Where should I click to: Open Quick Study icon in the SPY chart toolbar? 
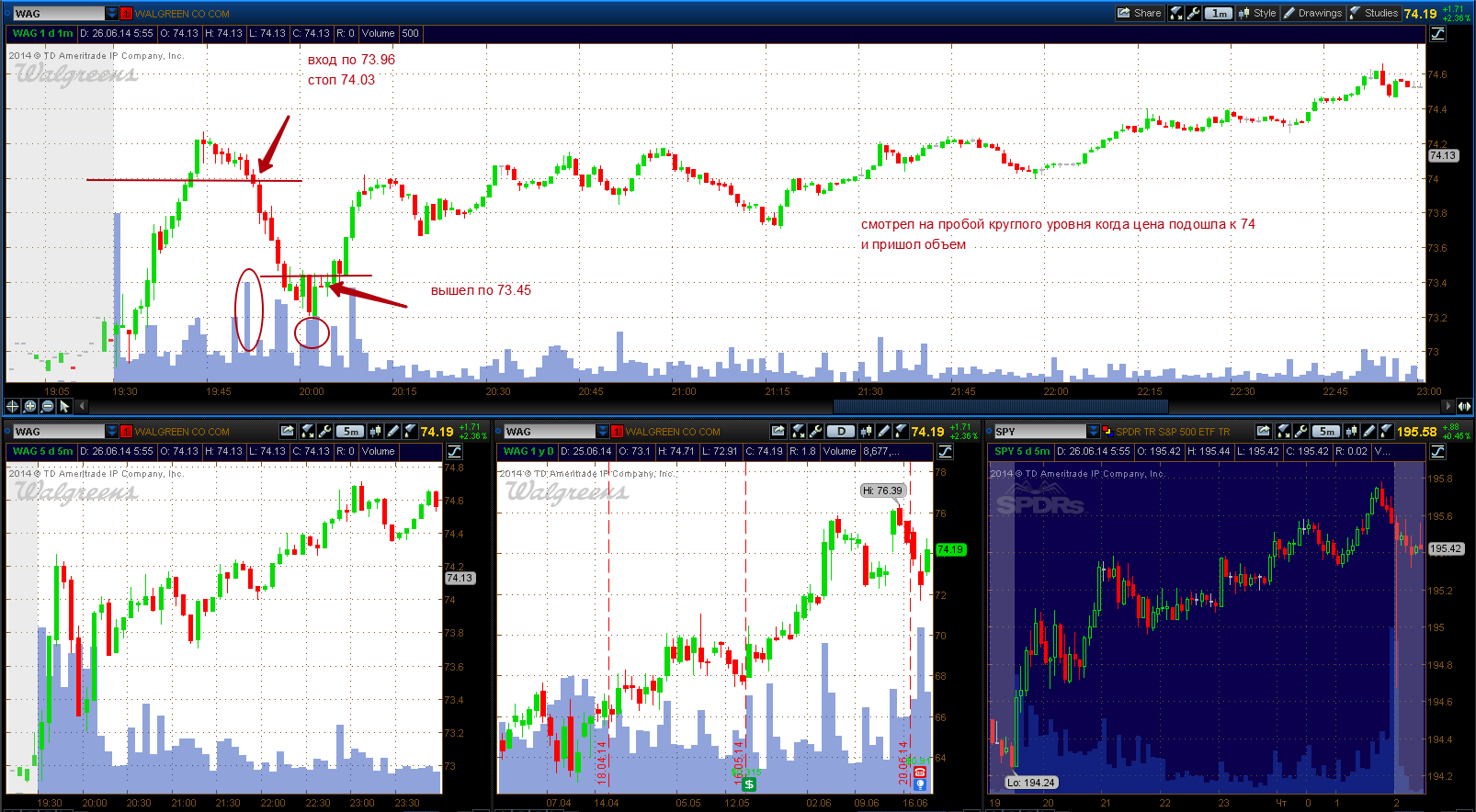tap(1284, 431)
